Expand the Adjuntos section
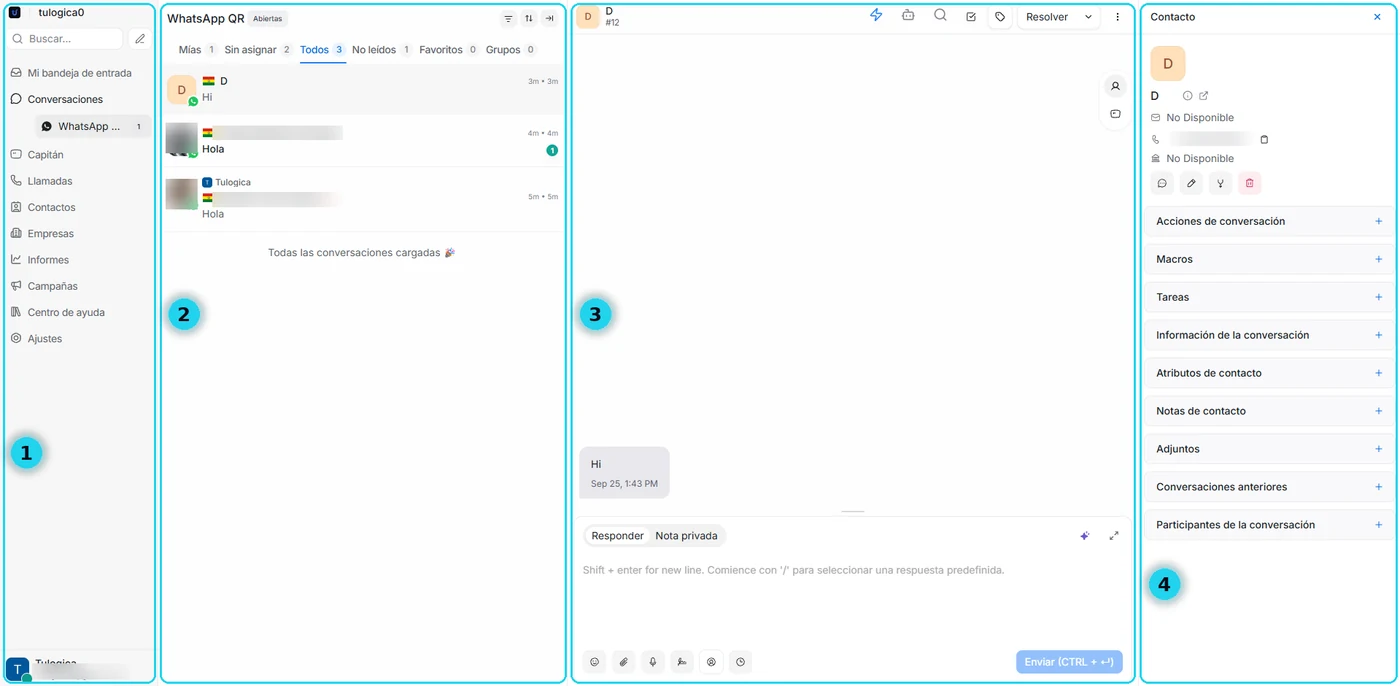 click(1267, 449)
